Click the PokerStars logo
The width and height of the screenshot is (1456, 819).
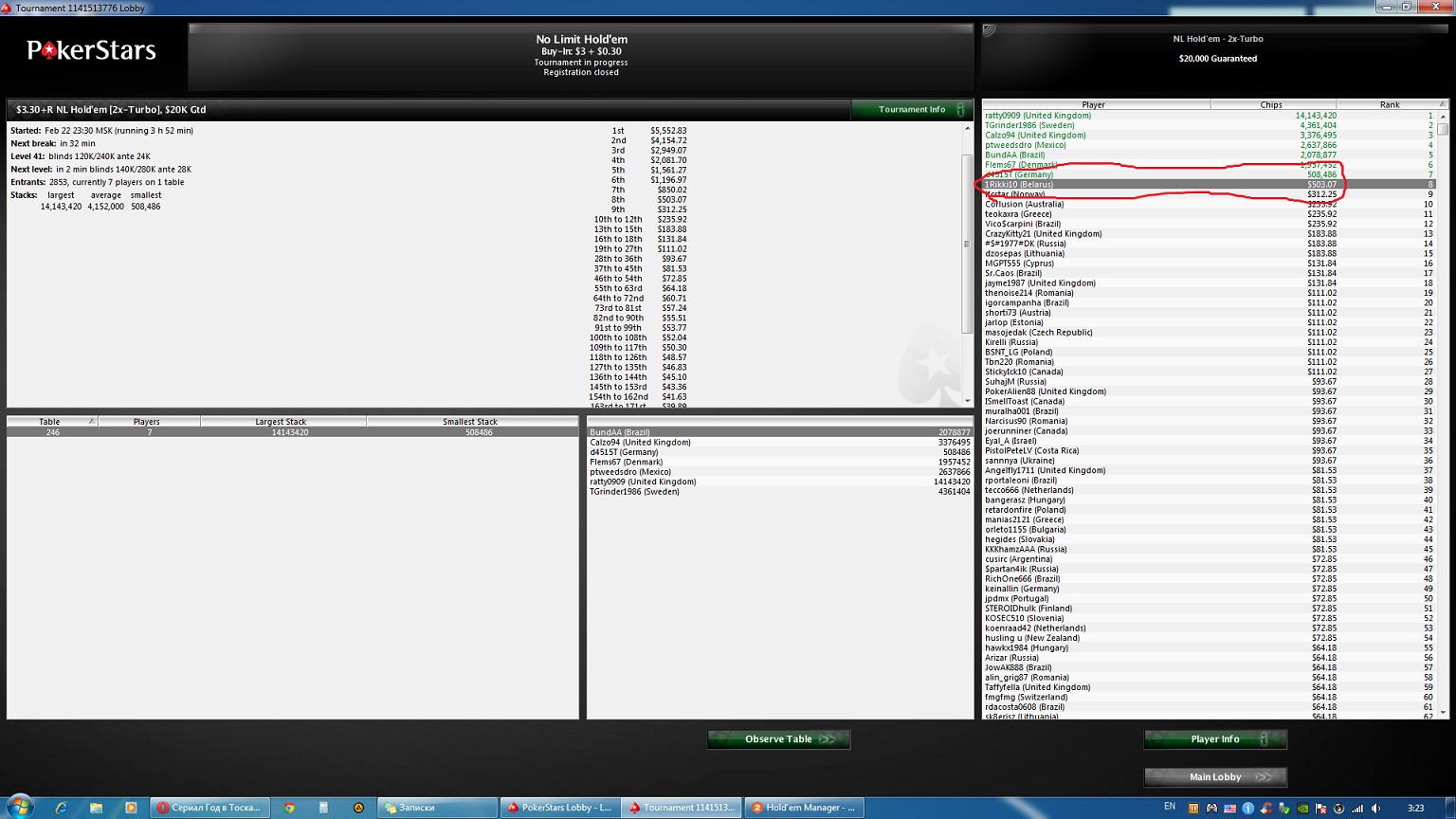[x=91, y=50]
